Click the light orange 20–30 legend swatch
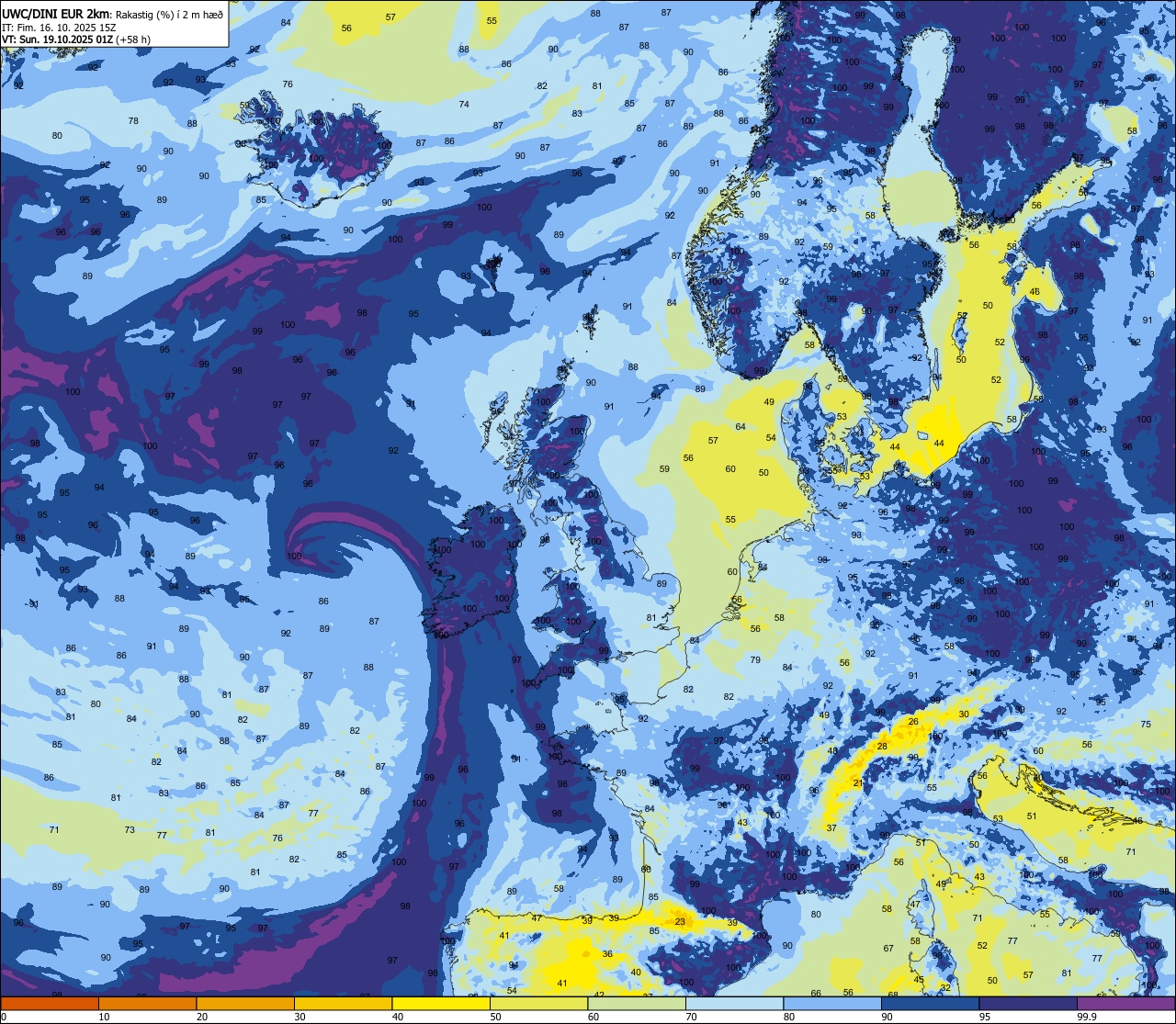Image resolution: width=1176 pixels, height=1024 pixels. click(x=245, y=1003)
